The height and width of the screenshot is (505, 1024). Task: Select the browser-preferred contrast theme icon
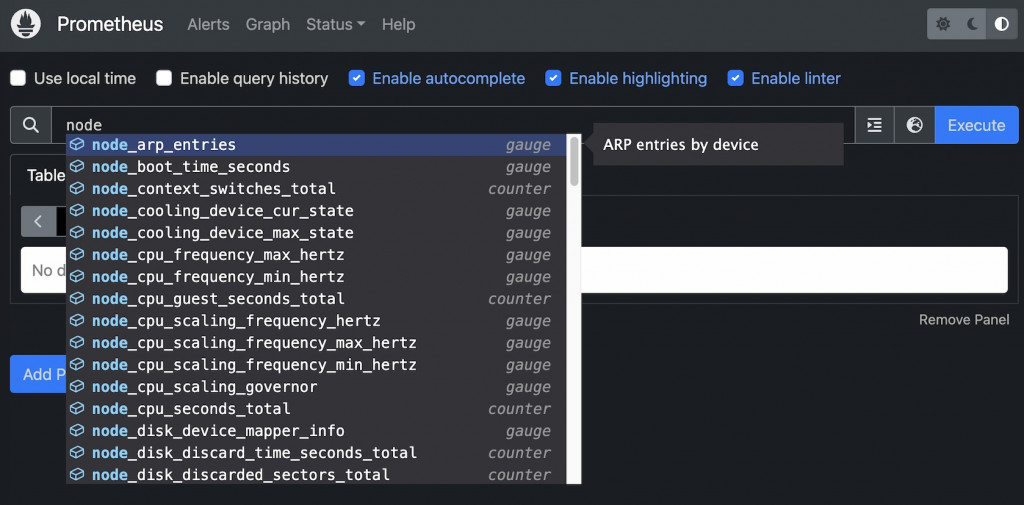click(1001, 24)
